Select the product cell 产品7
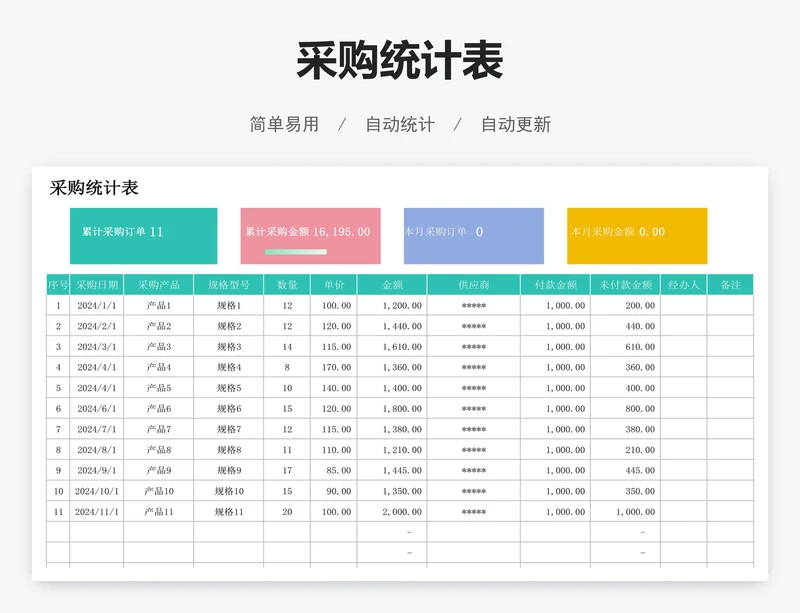Image resolution: width=800 pixels, height=613 pixels. click(159, 429)
